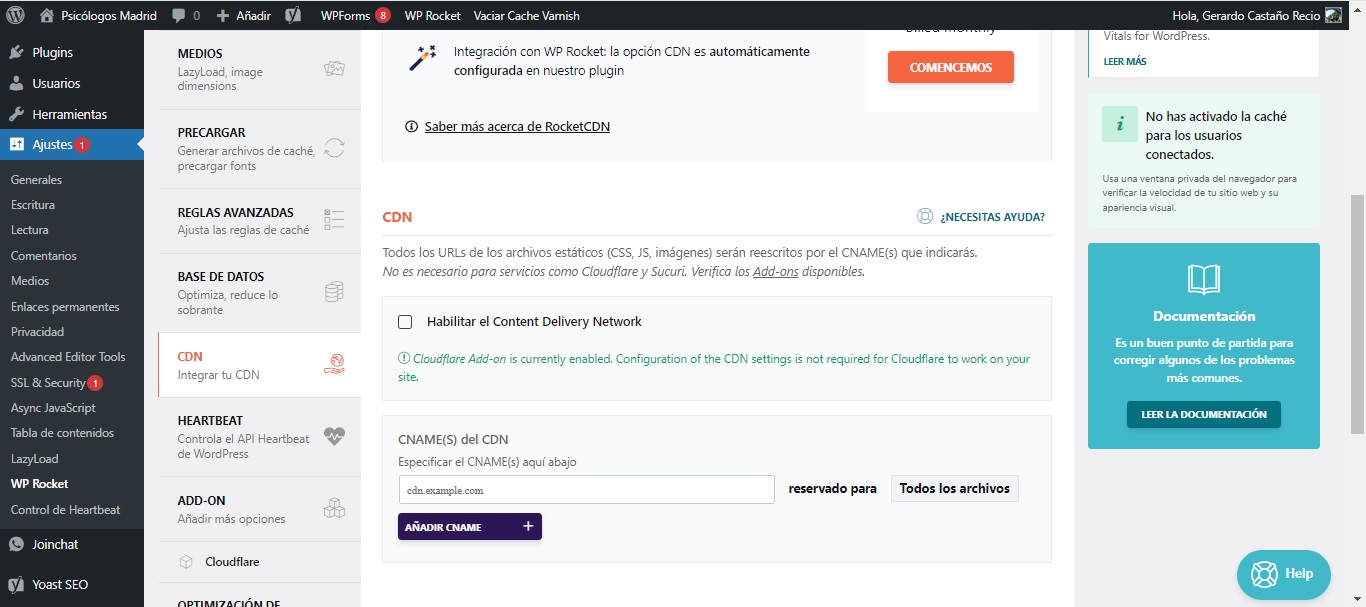Open Ajustes menu in sidebar
Image resolution: width=1366 pixels, height=607 pixels.
tap(72, 144)
